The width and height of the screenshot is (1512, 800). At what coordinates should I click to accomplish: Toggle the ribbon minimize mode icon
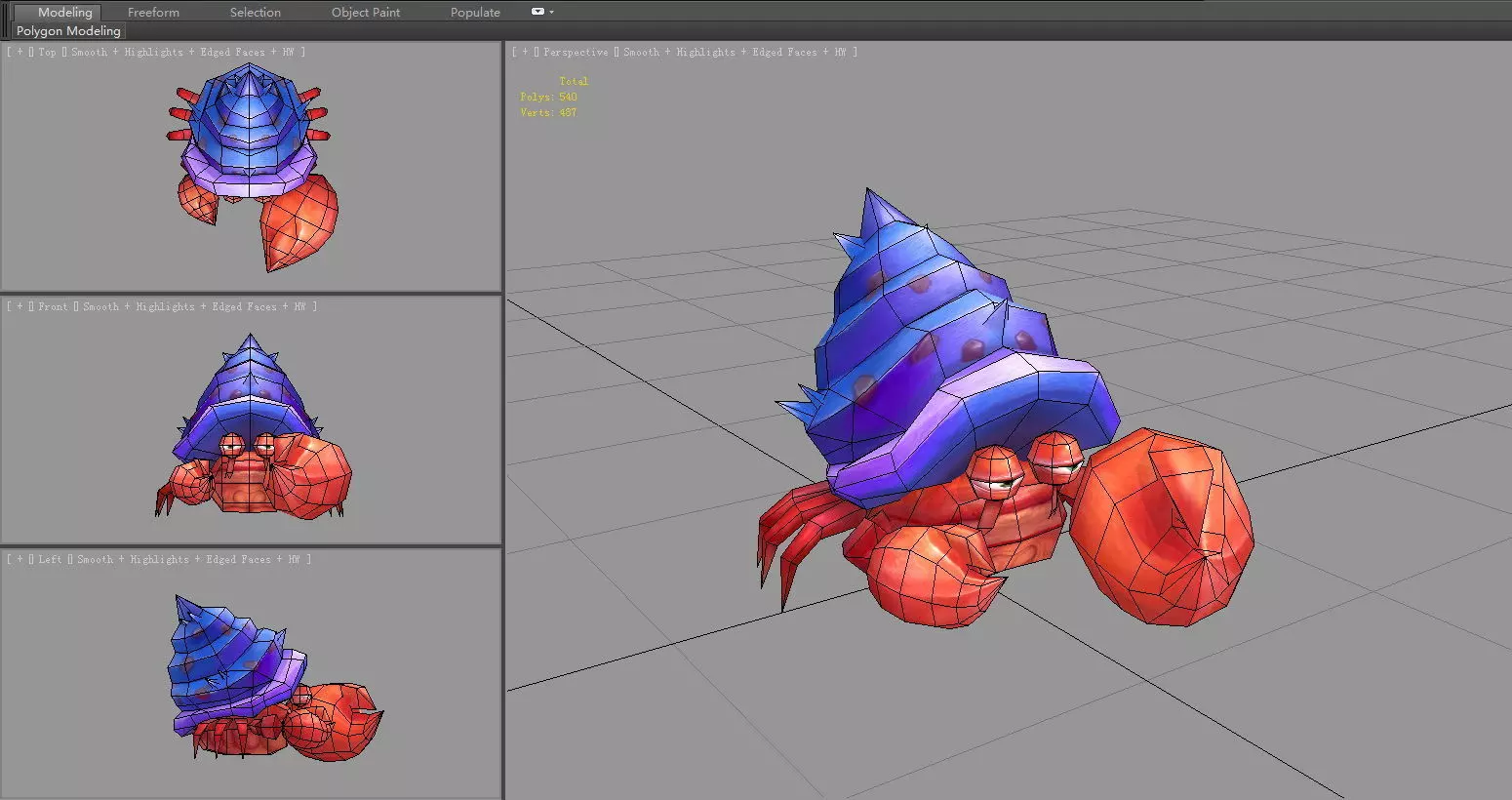coord(537,12)
